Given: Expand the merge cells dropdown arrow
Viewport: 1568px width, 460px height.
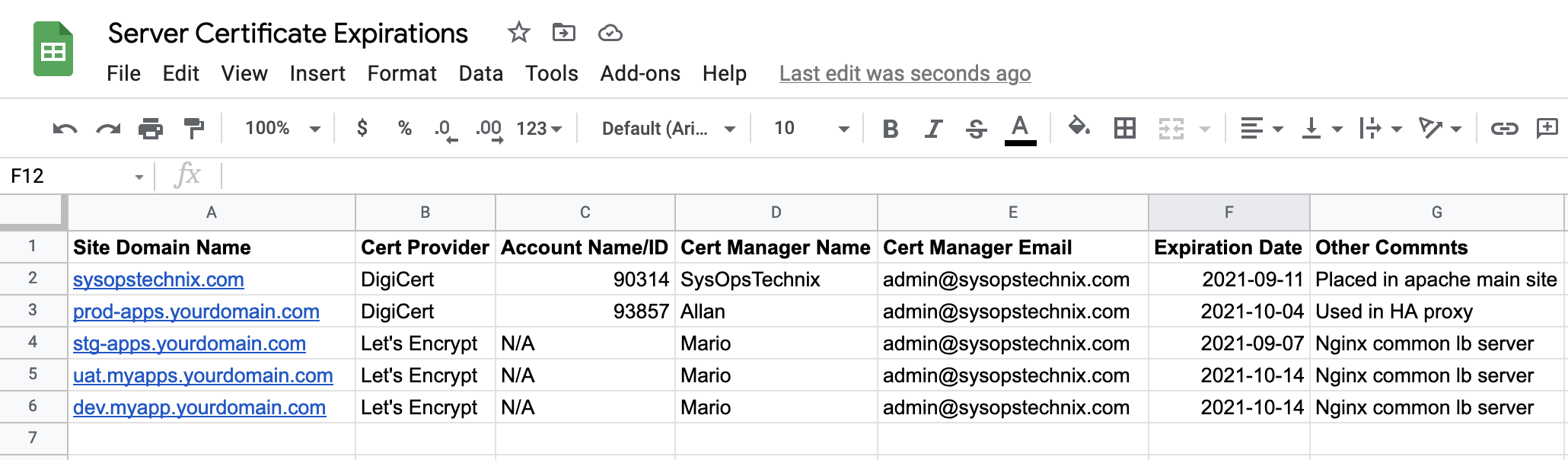Looking at the screenshot, I should point(1205,129).
